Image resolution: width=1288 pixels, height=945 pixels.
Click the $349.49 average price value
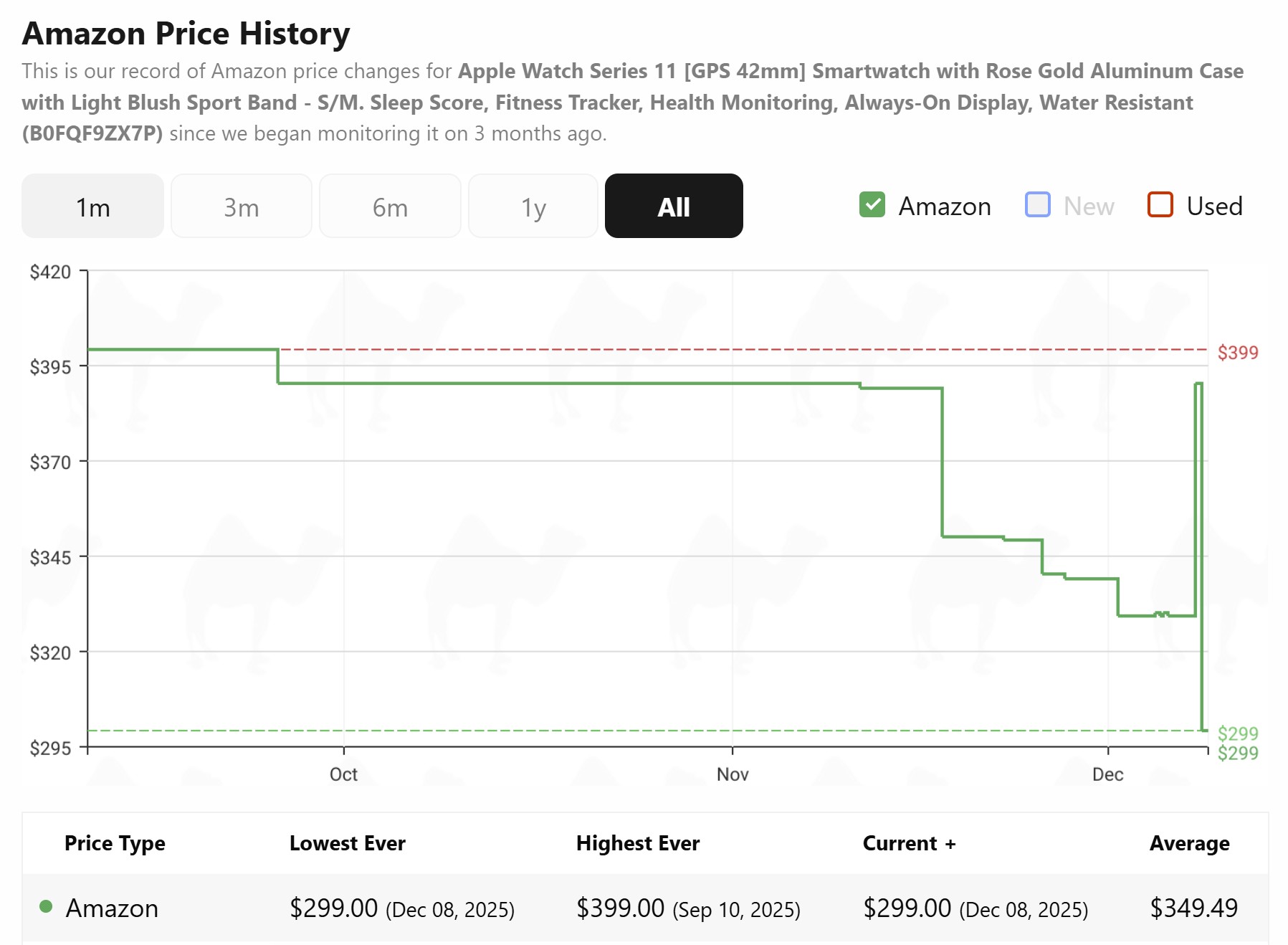1194,908
